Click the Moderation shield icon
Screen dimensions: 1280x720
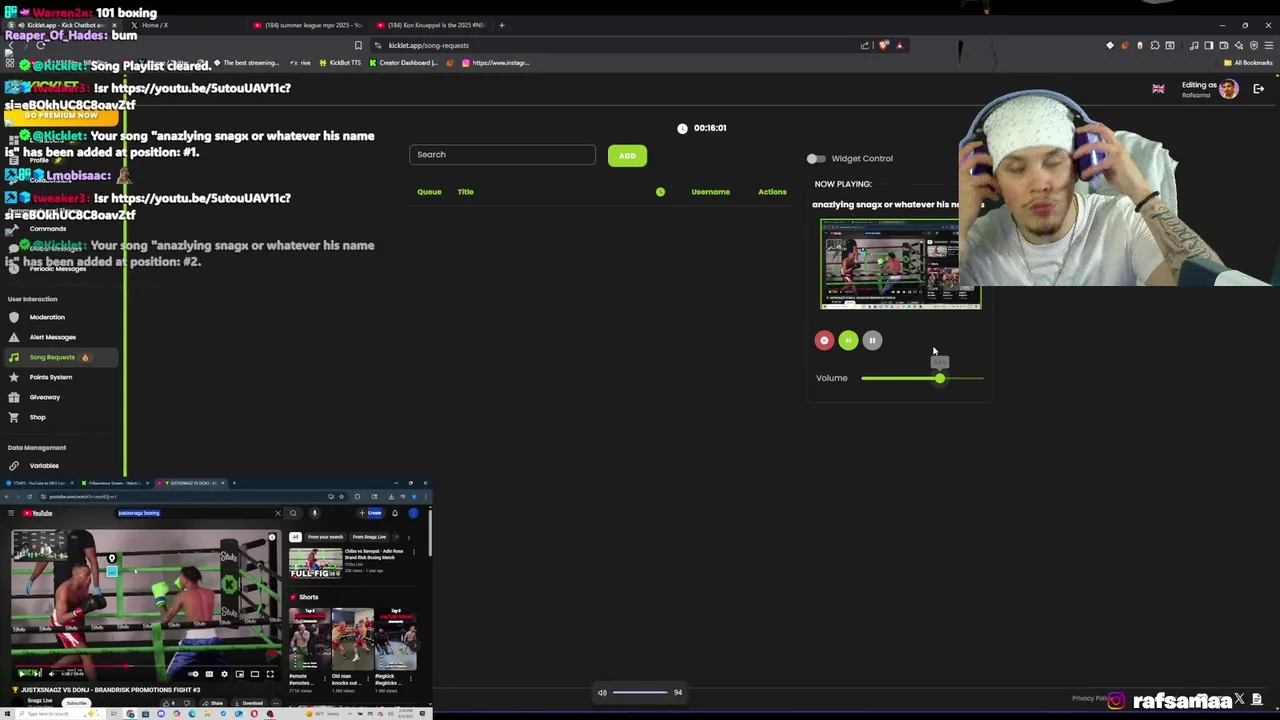click(x=13, y=317)
